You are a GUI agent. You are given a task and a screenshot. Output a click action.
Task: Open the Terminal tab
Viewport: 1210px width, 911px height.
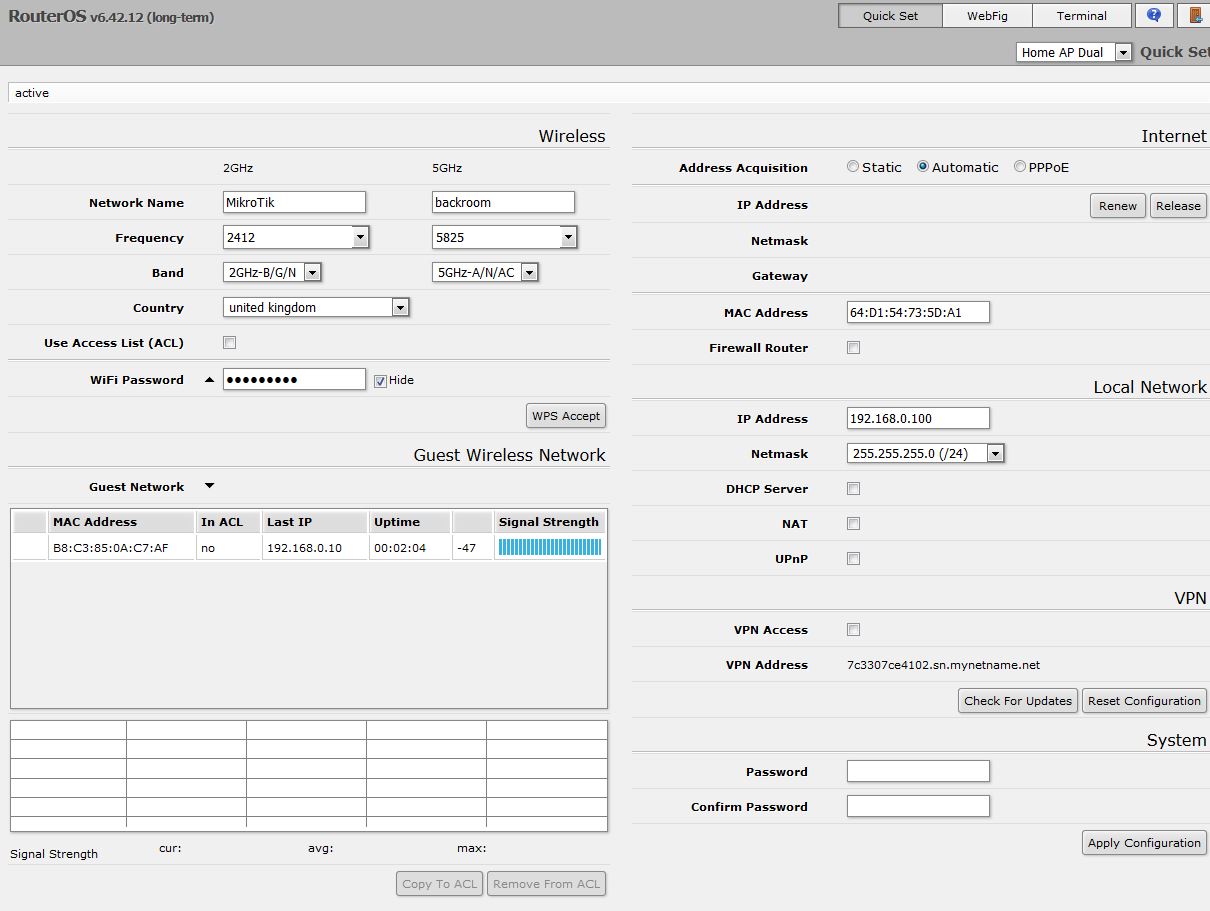pos(1081,16)
